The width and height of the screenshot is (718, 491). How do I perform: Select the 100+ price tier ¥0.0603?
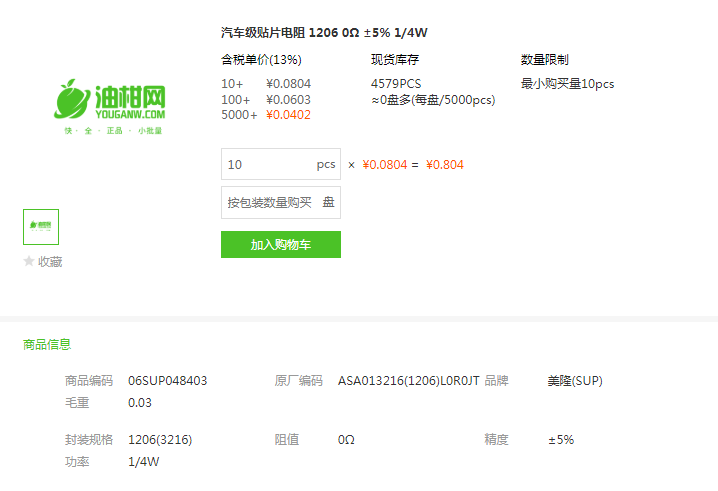266,99
